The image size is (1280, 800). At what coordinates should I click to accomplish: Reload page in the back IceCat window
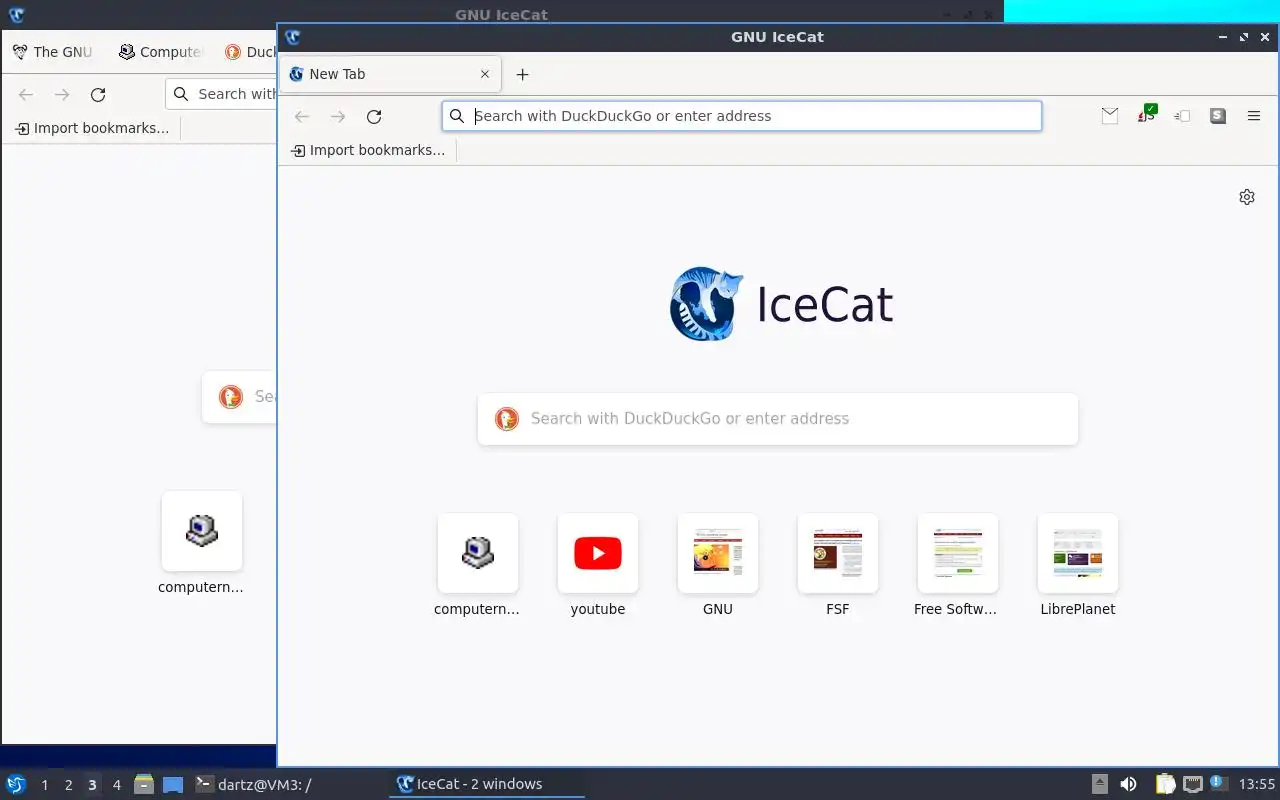(x=98, y=95)
